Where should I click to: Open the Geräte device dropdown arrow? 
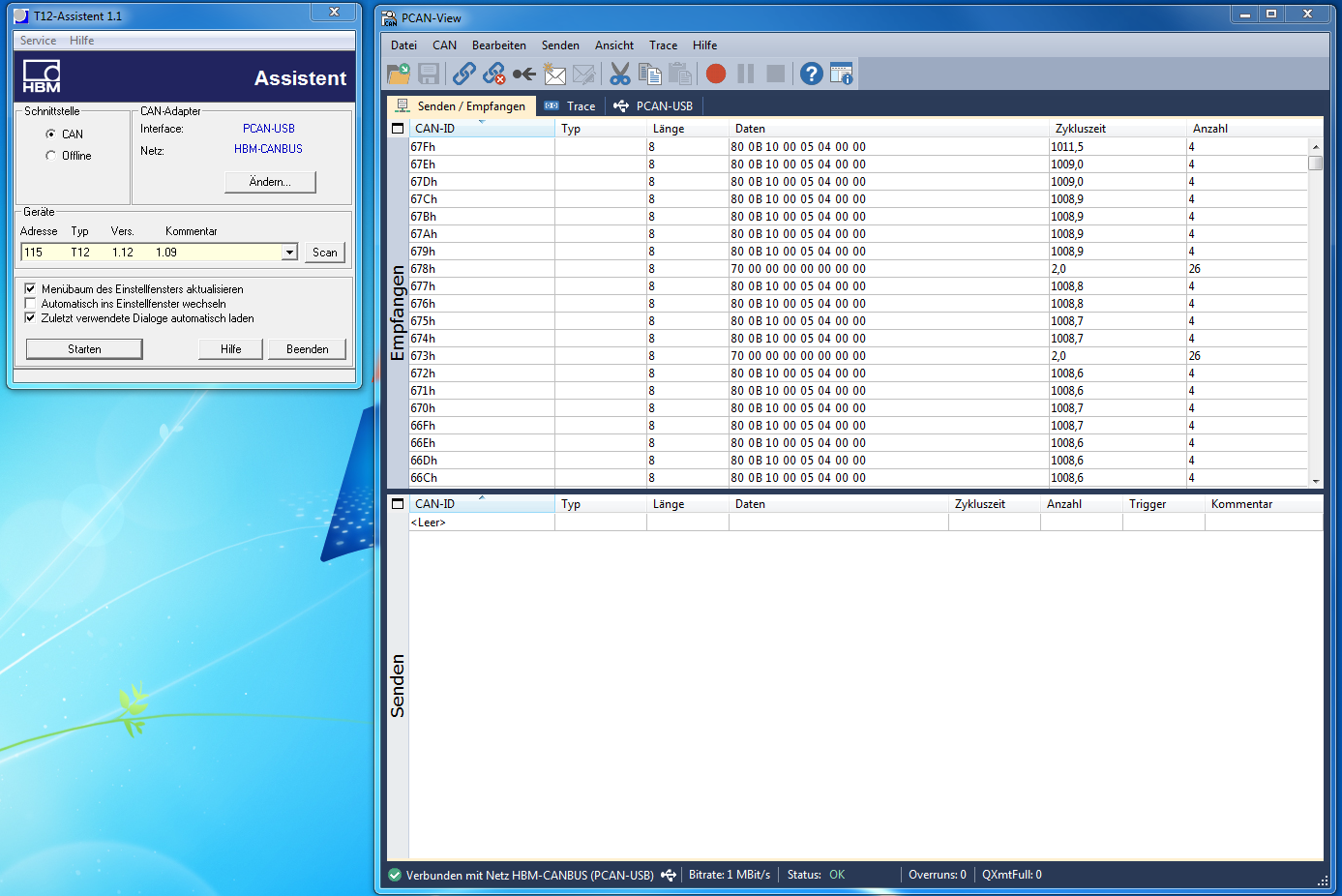289,253
